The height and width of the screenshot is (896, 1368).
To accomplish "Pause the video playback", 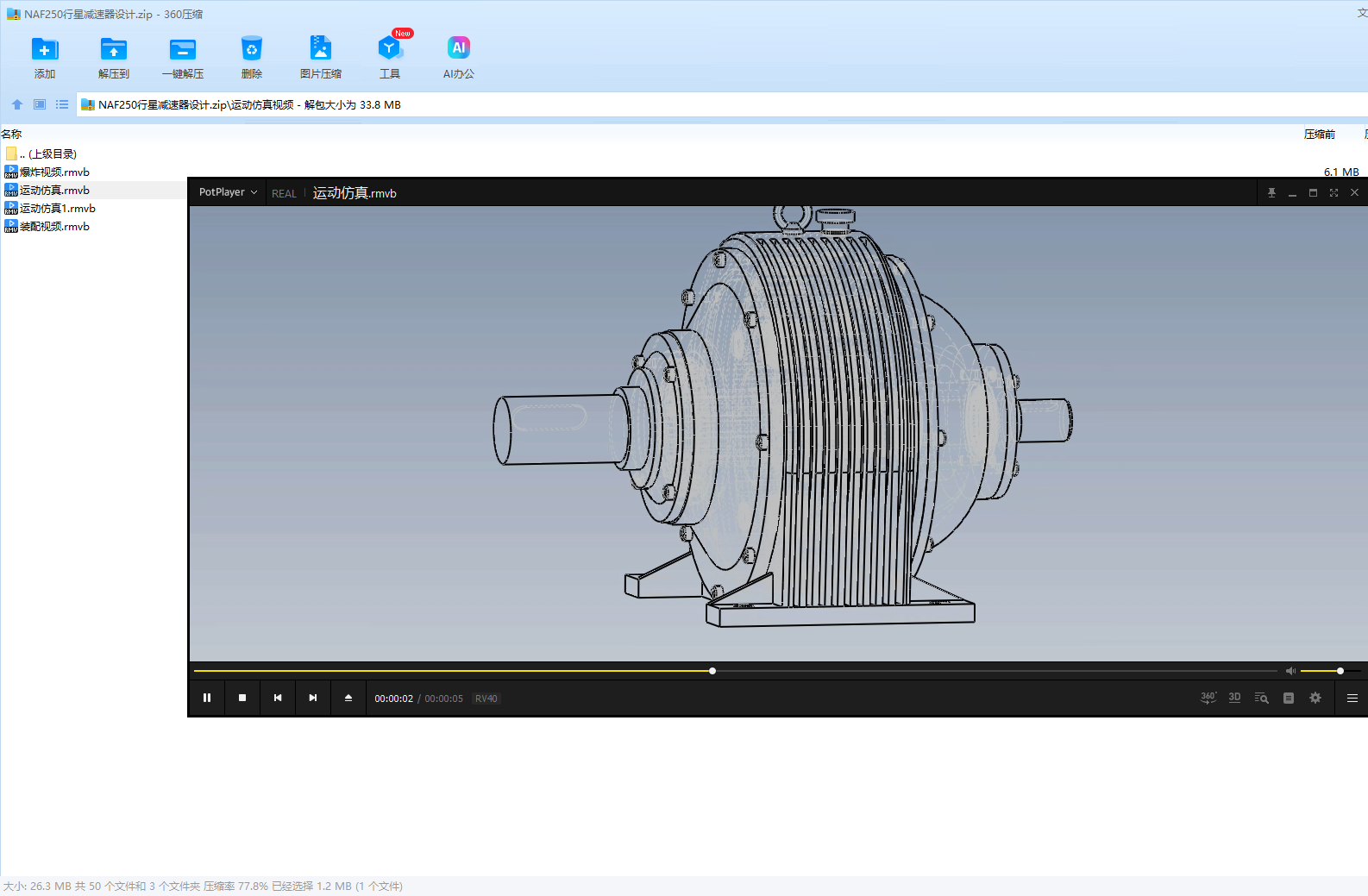I will [x=207, y=698].
